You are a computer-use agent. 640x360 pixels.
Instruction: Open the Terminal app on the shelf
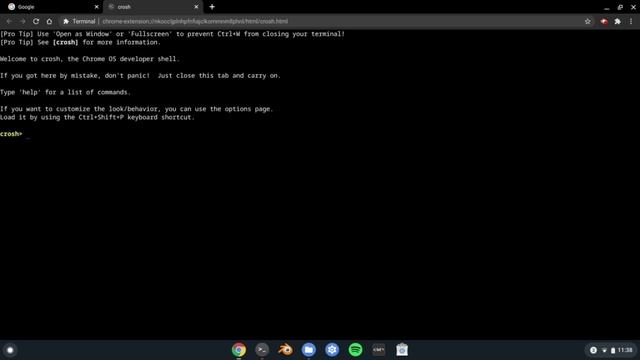[x=262, y=350]
